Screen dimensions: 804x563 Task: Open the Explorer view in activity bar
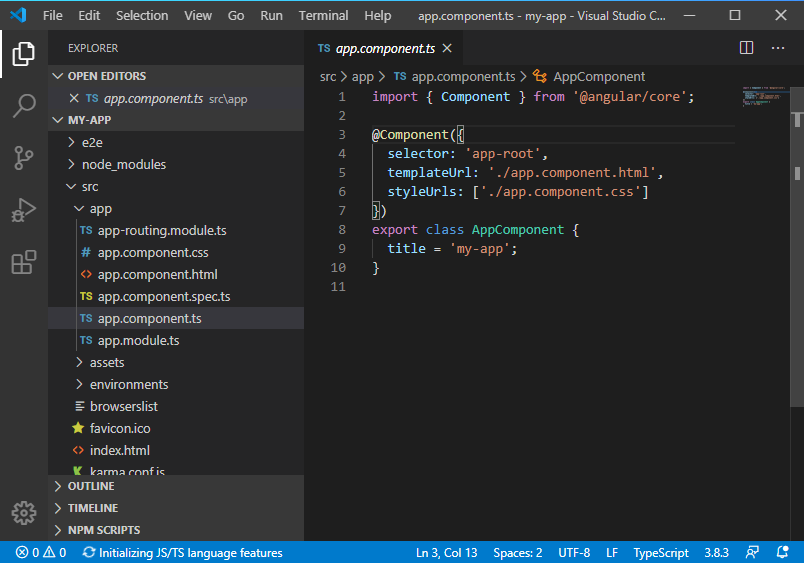tap(24, 53)
